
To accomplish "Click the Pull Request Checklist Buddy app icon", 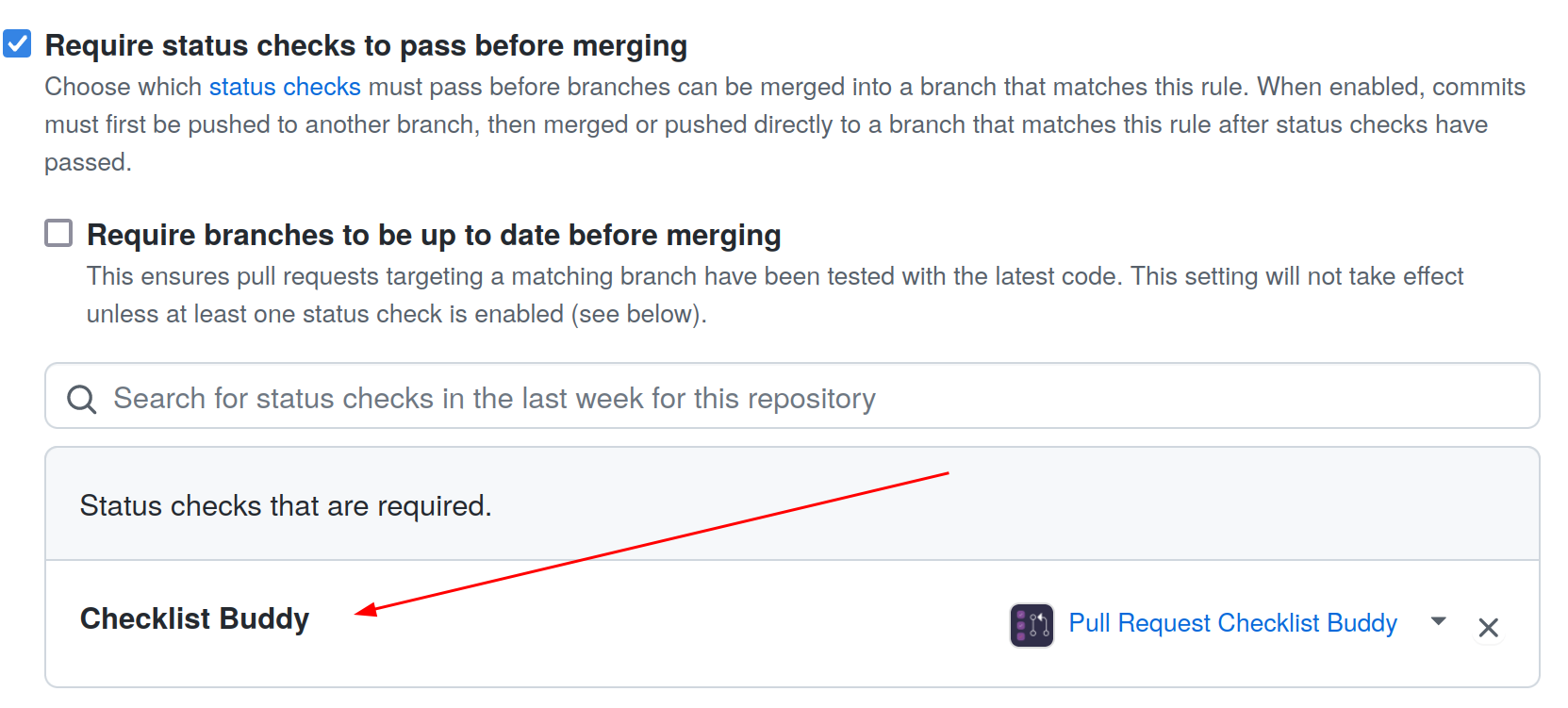I will [1032, 625].
